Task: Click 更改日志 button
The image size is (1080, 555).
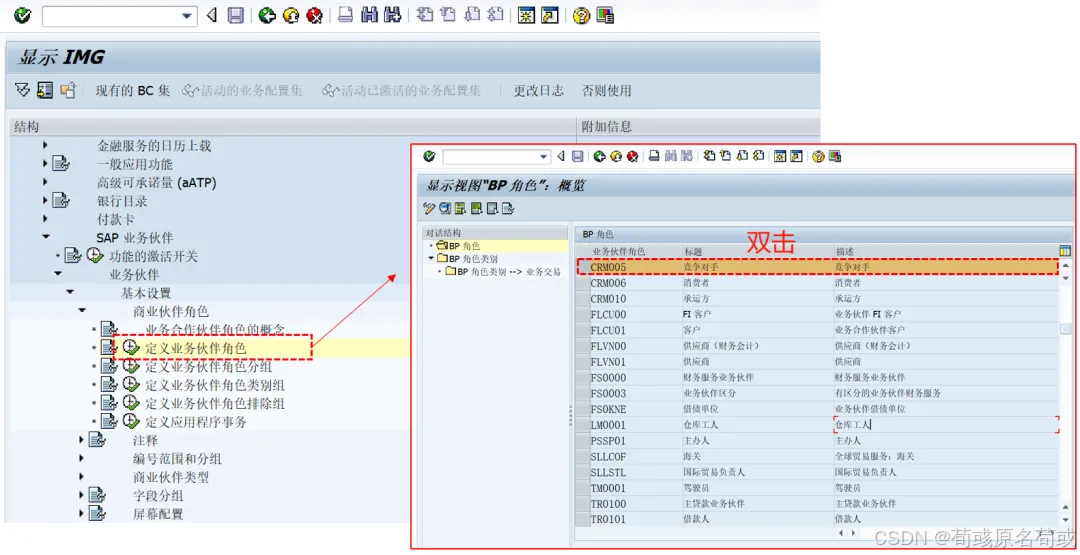Action: (538, 90)
